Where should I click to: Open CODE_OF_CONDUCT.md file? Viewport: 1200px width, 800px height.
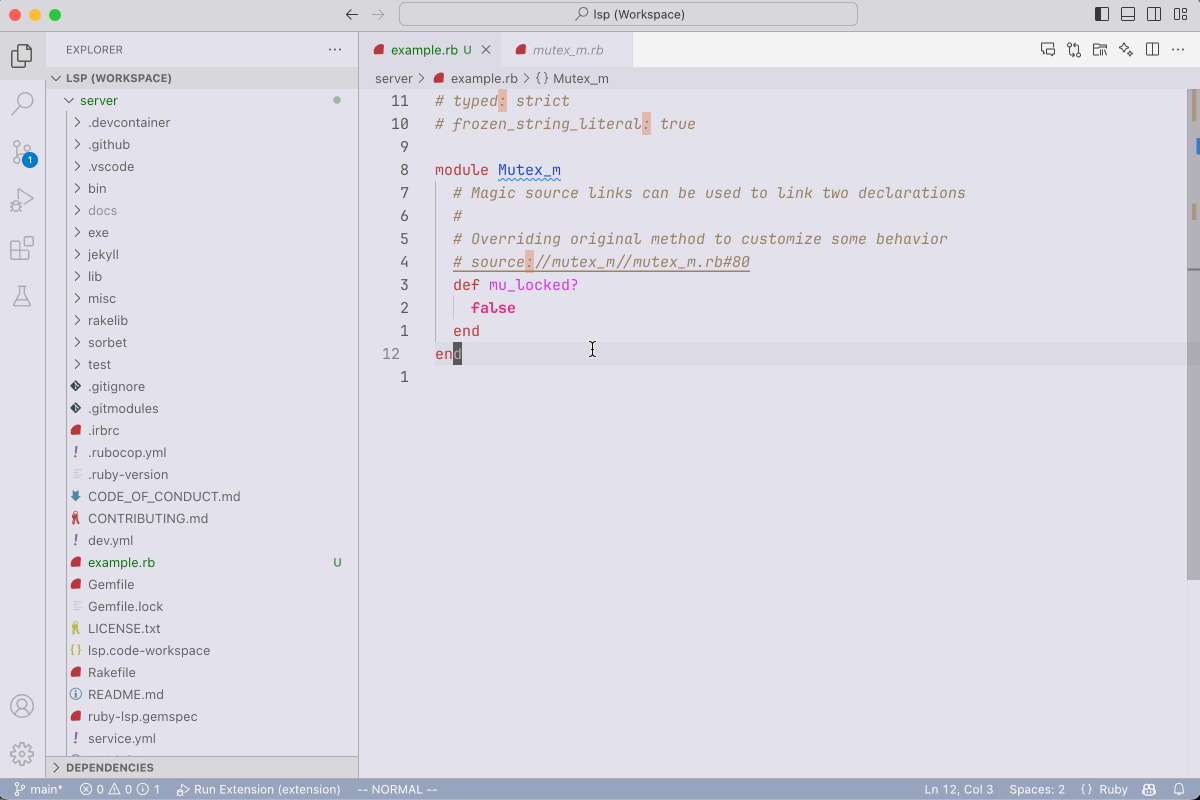pyautogui.click(x=202, y=496)
